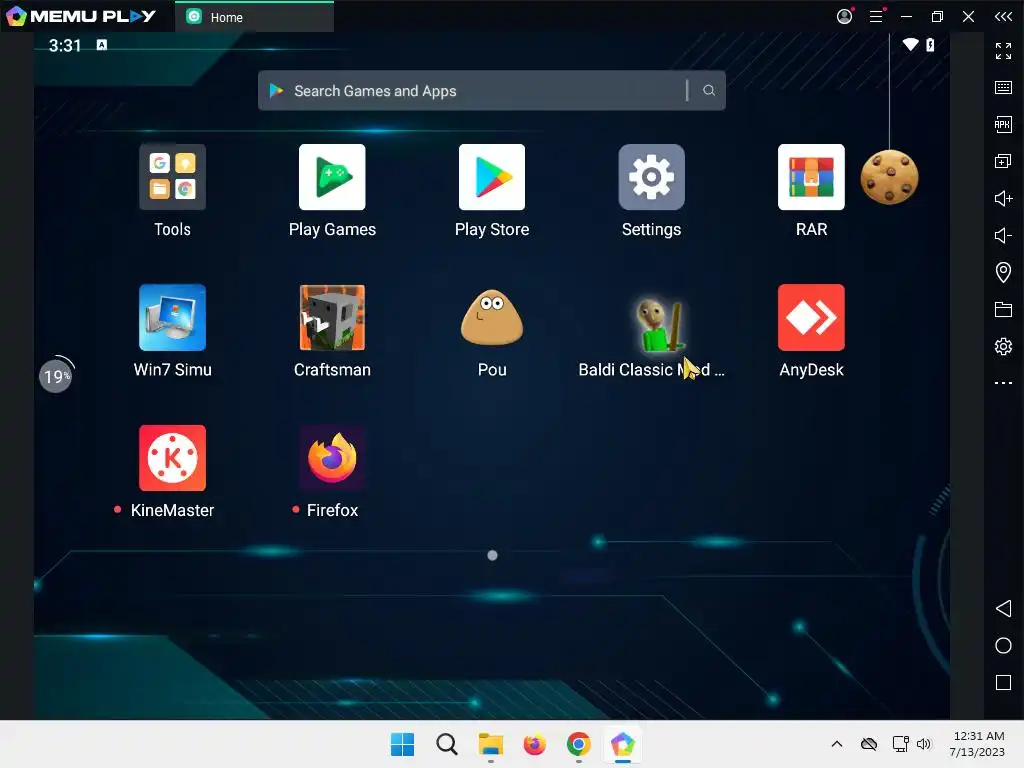Toggle fullscreen mode in sidebar

coord(1003,50)
